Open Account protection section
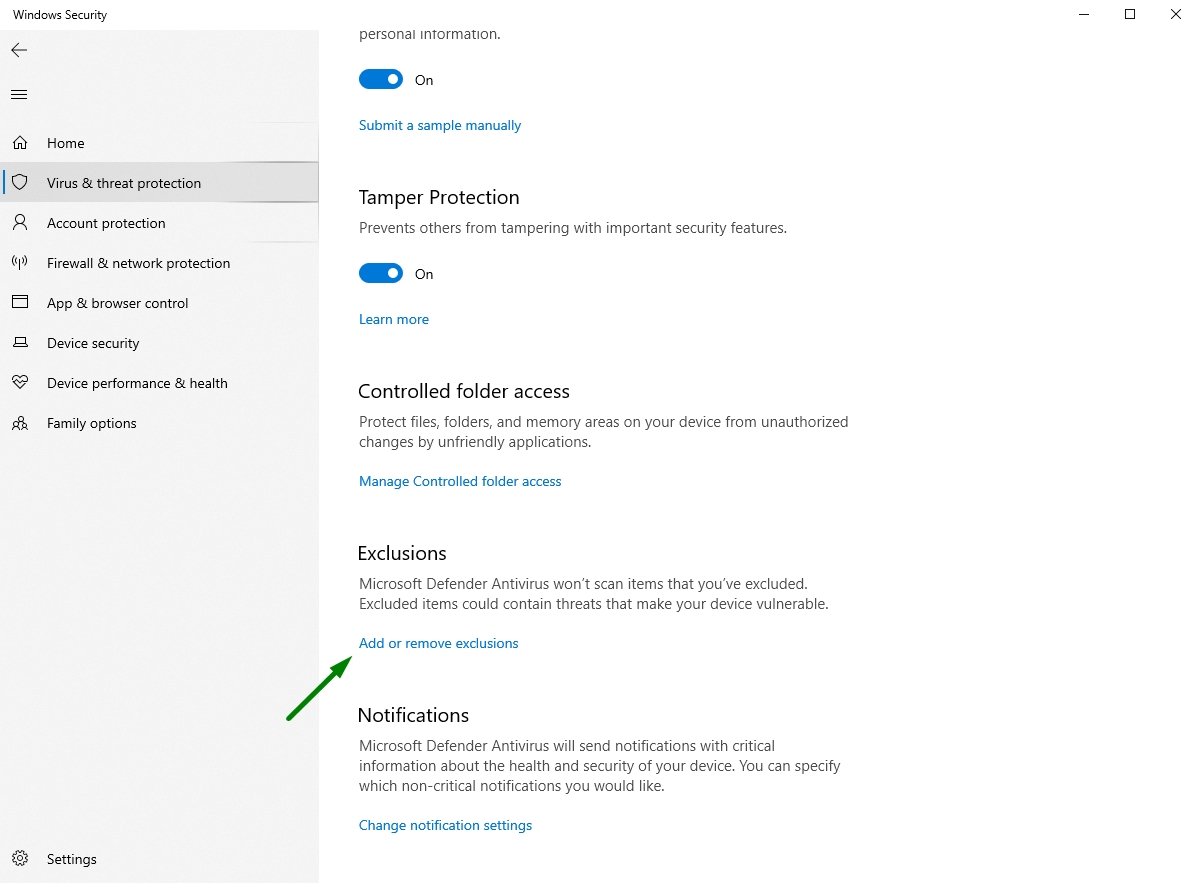 pyautogui.click(x=159, y=223)
